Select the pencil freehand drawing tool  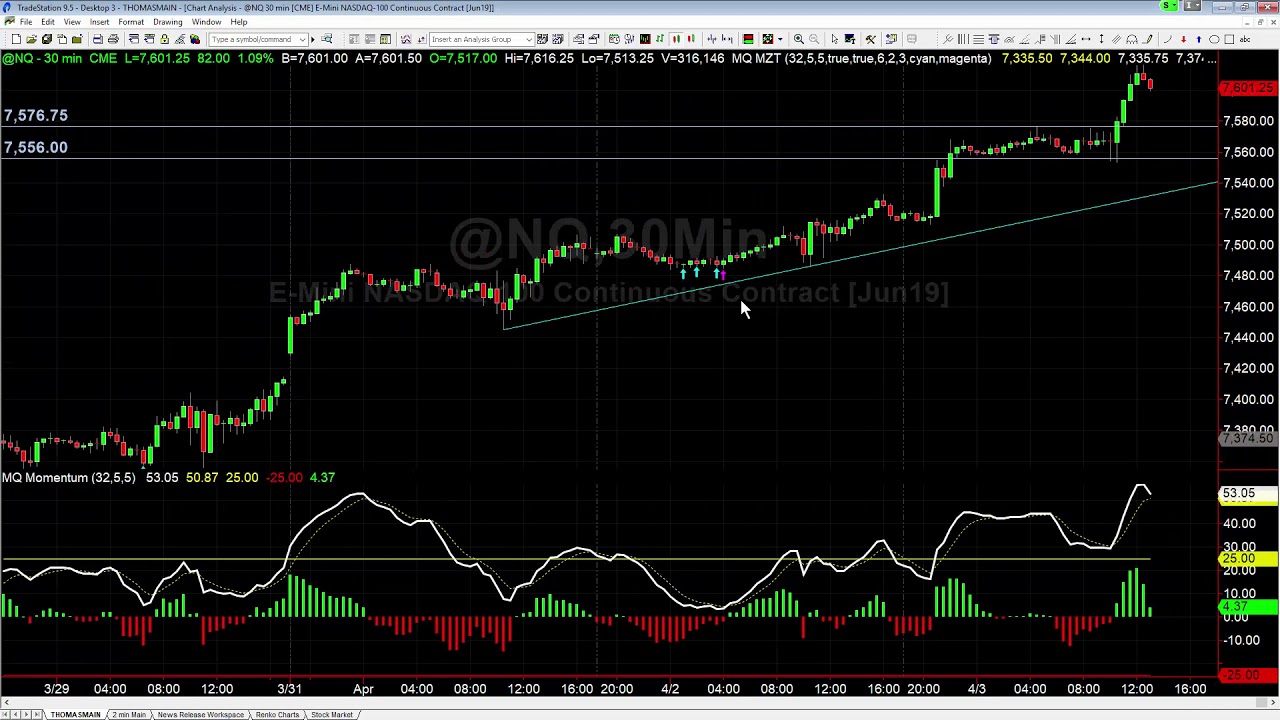click(x=1147, y=39)
